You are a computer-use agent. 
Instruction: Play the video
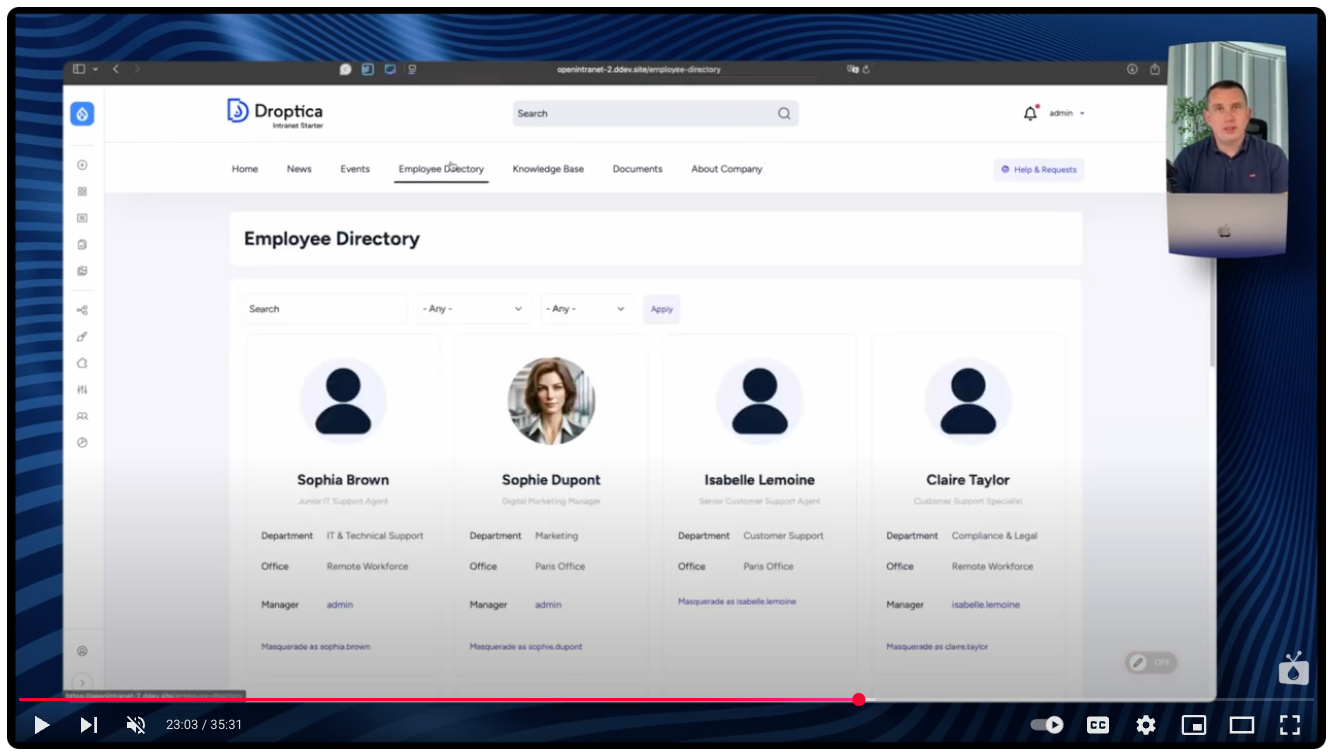[41, 725]
